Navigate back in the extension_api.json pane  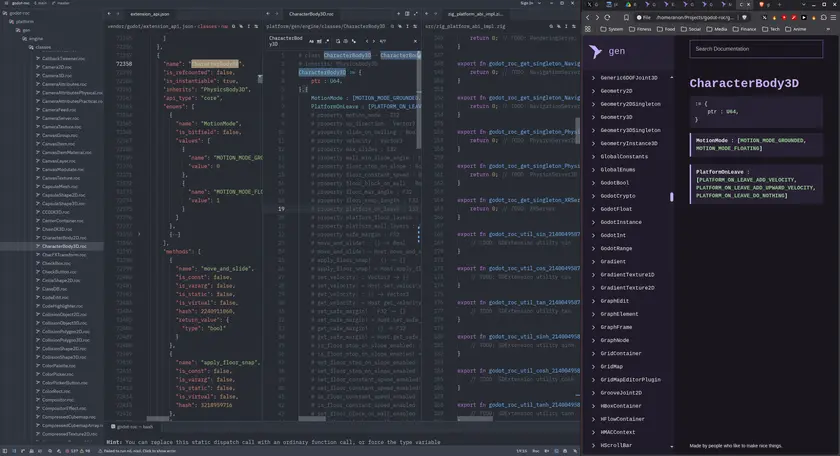(109, 14)
